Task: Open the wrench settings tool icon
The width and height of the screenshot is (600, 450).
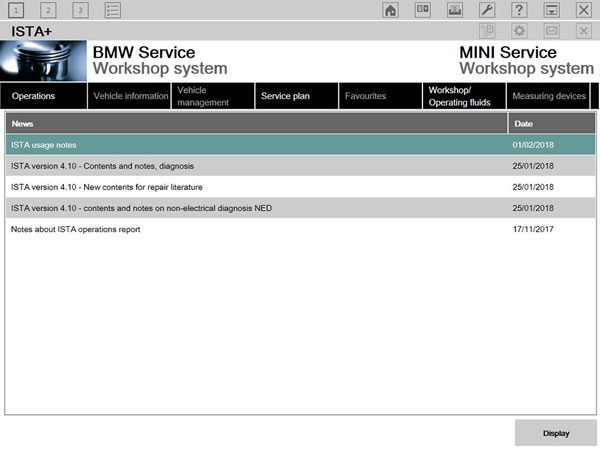Action: click(487, 10)
